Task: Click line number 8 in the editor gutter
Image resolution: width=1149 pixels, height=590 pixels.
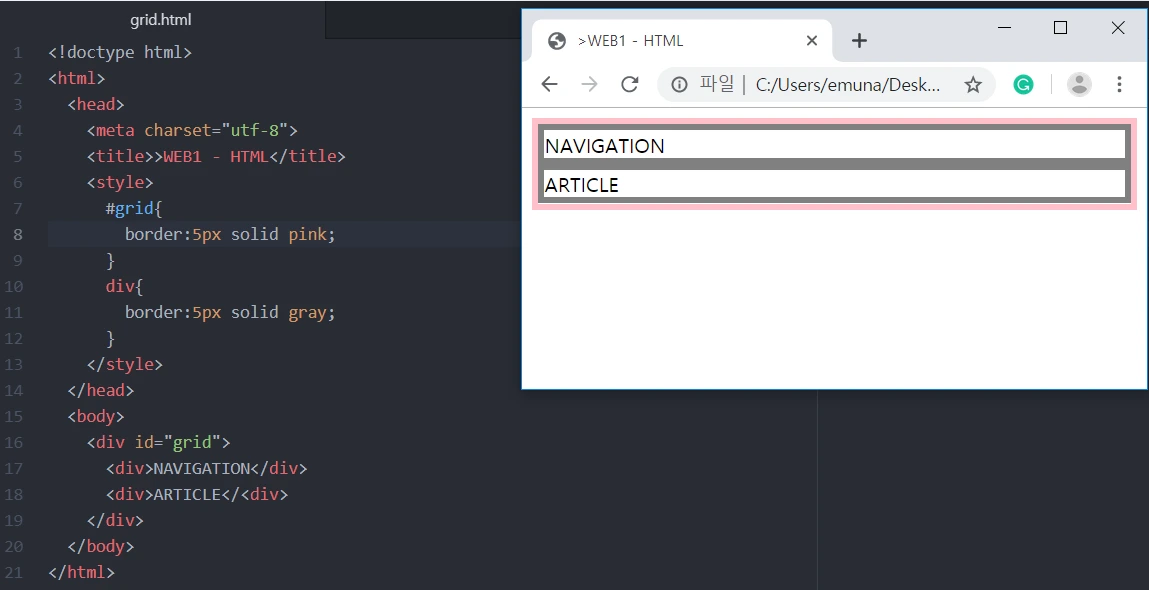Action: click(x=16, y=235)
